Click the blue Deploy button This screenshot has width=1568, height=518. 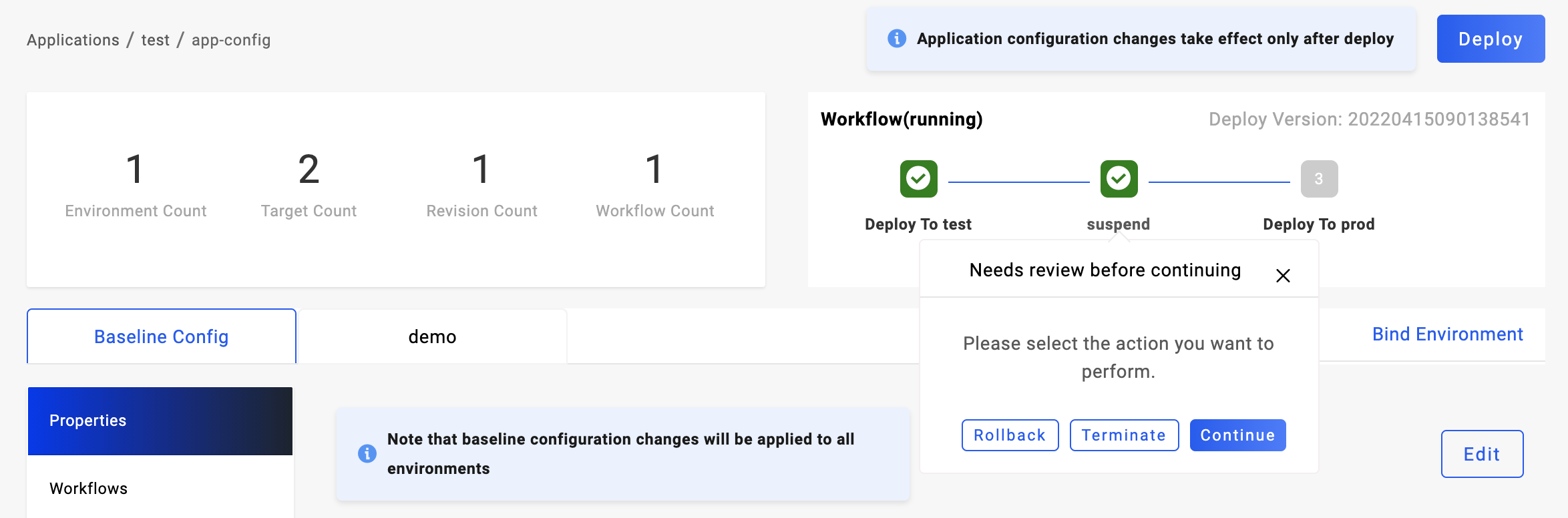tap(1491, 39)
